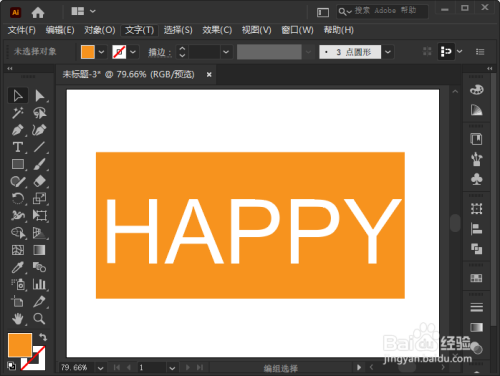Select the Blend tool
Image resolution: width=500 pixels, height=376 pixels.
coord(39,267)
